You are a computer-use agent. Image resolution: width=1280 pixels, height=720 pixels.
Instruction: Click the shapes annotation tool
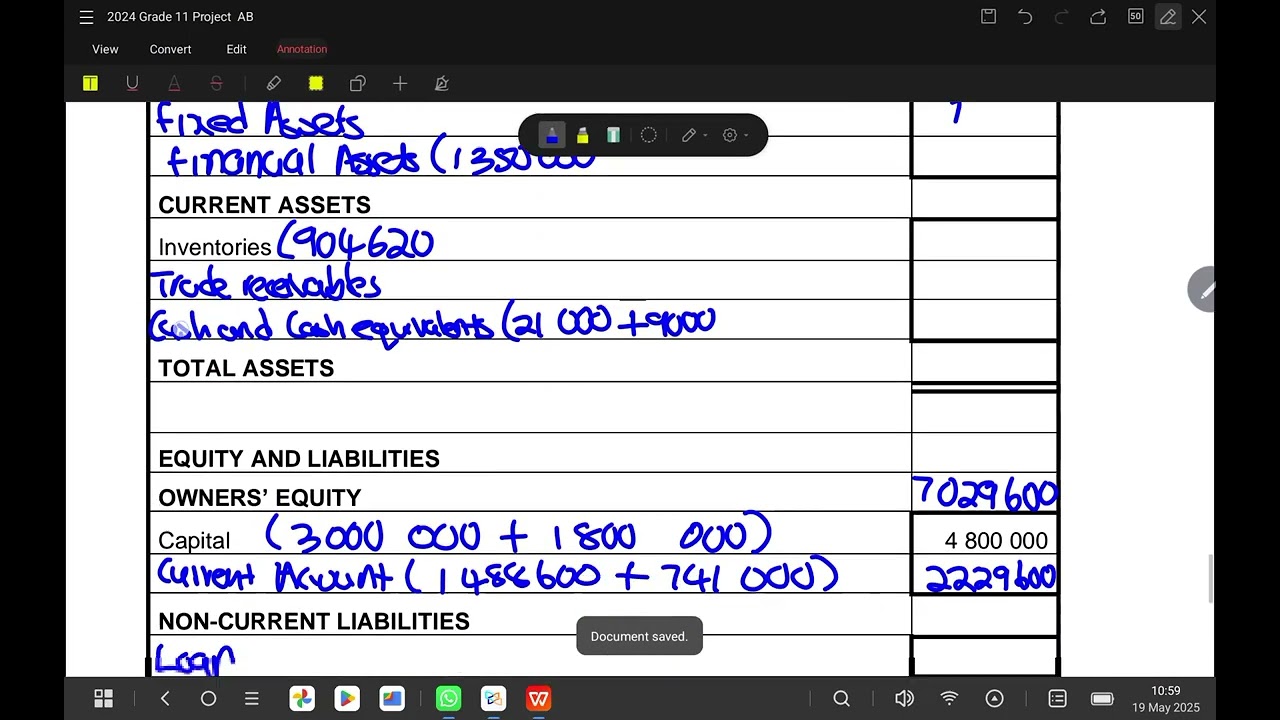point(358,84)
